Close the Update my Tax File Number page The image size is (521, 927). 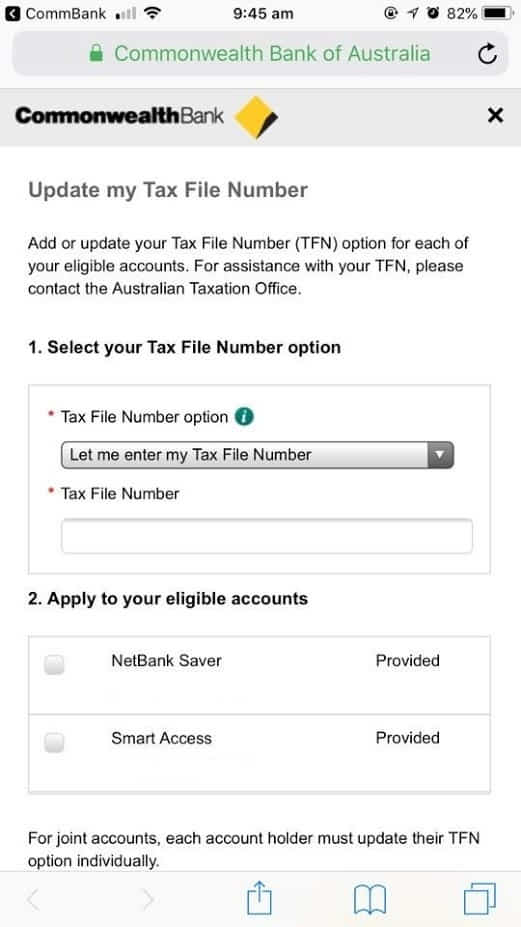495,115
